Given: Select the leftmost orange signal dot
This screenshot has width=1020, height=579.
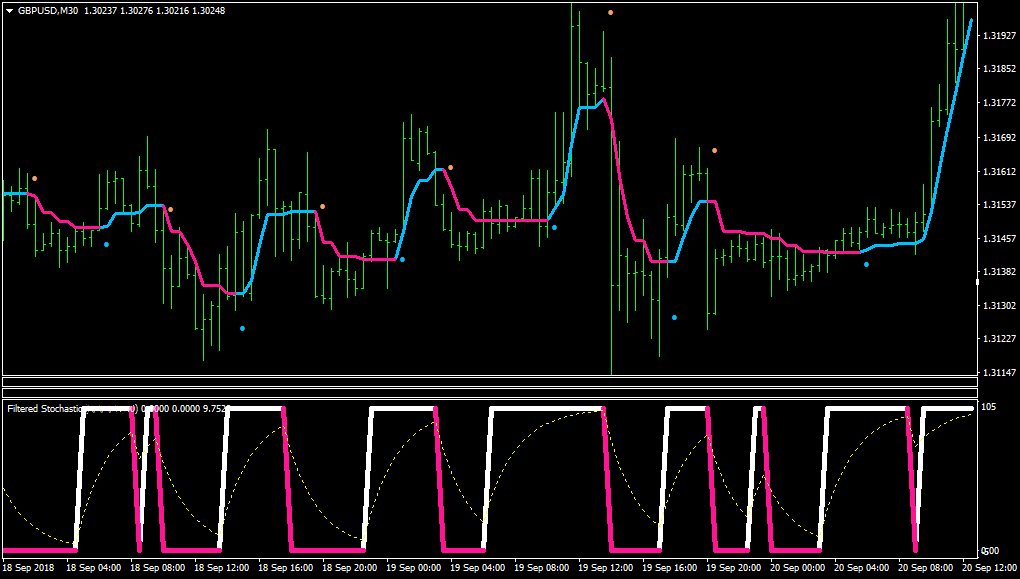Looking at the screenshot, I should [34, 178].
